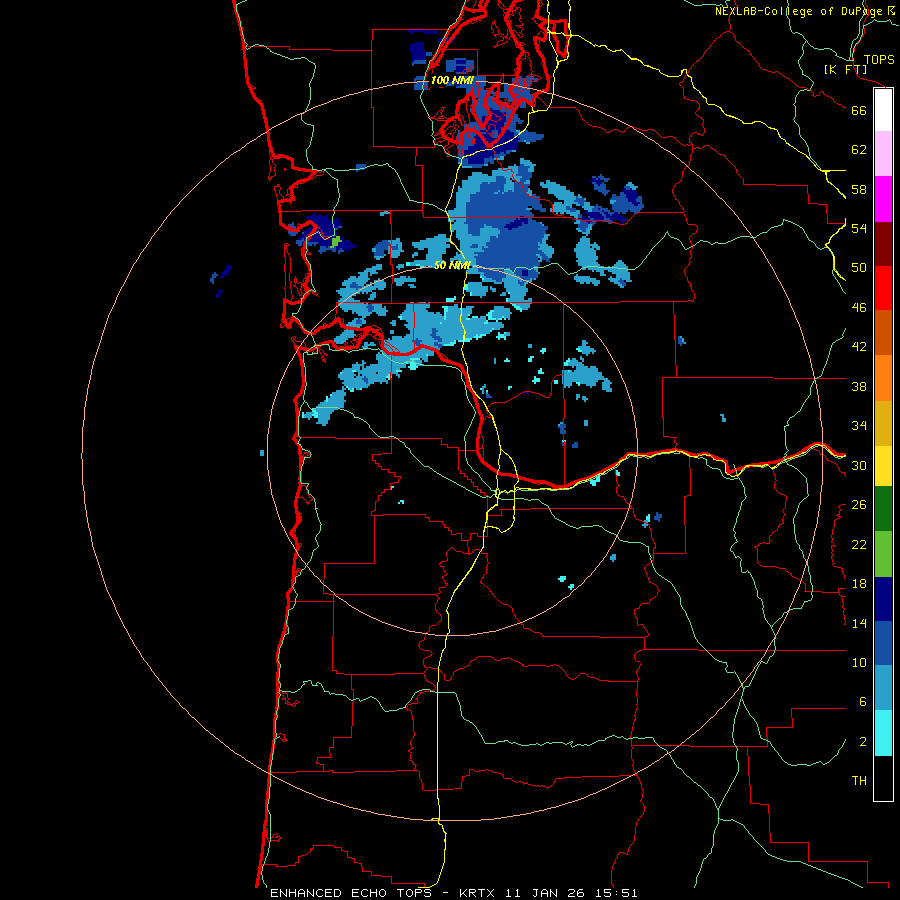Select the 30 legend value
The width and height of the screenshot is (900, 900).
859,465
